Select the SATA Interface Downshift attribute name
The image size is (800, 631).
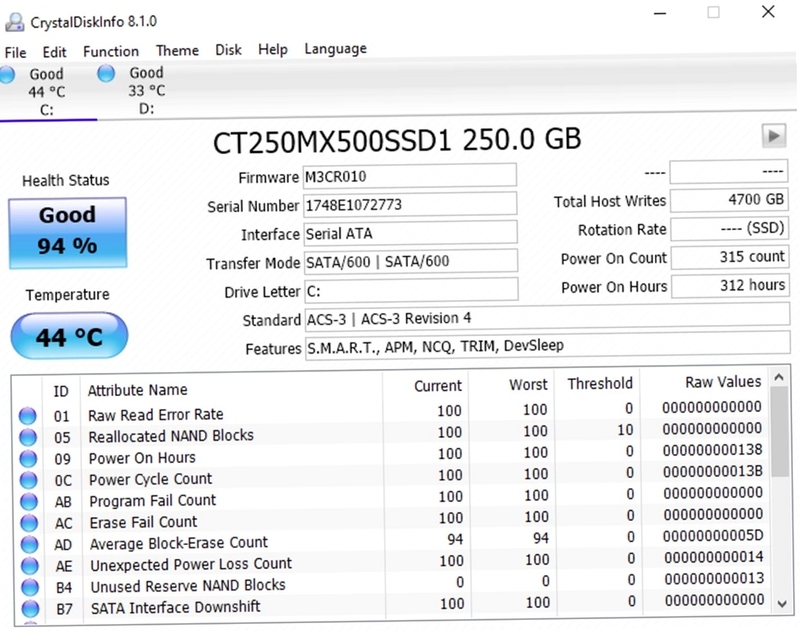click(x=176, y=608)
